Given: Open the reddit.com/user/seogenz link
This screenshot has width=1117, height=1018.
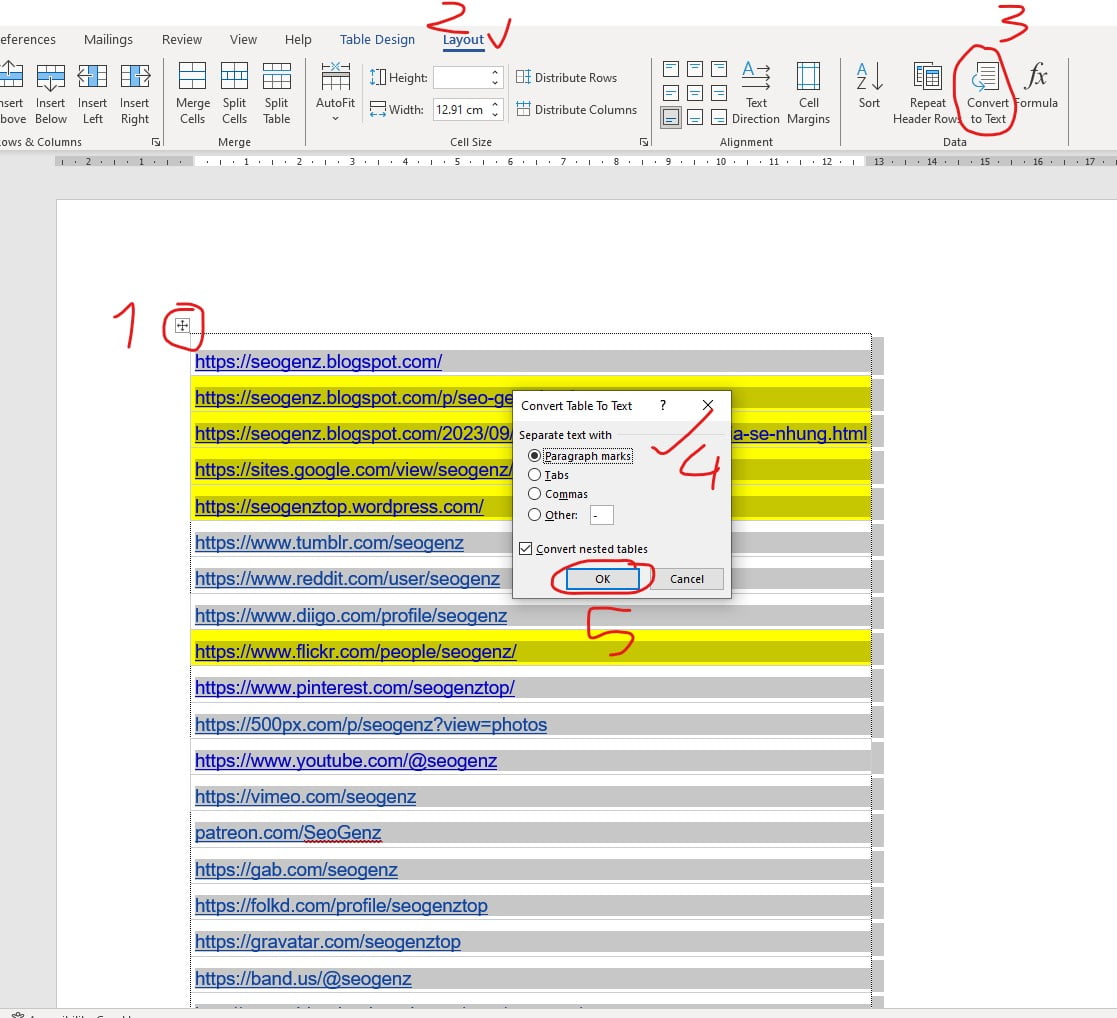Looking at the screenshot, I should pos(348,578).
